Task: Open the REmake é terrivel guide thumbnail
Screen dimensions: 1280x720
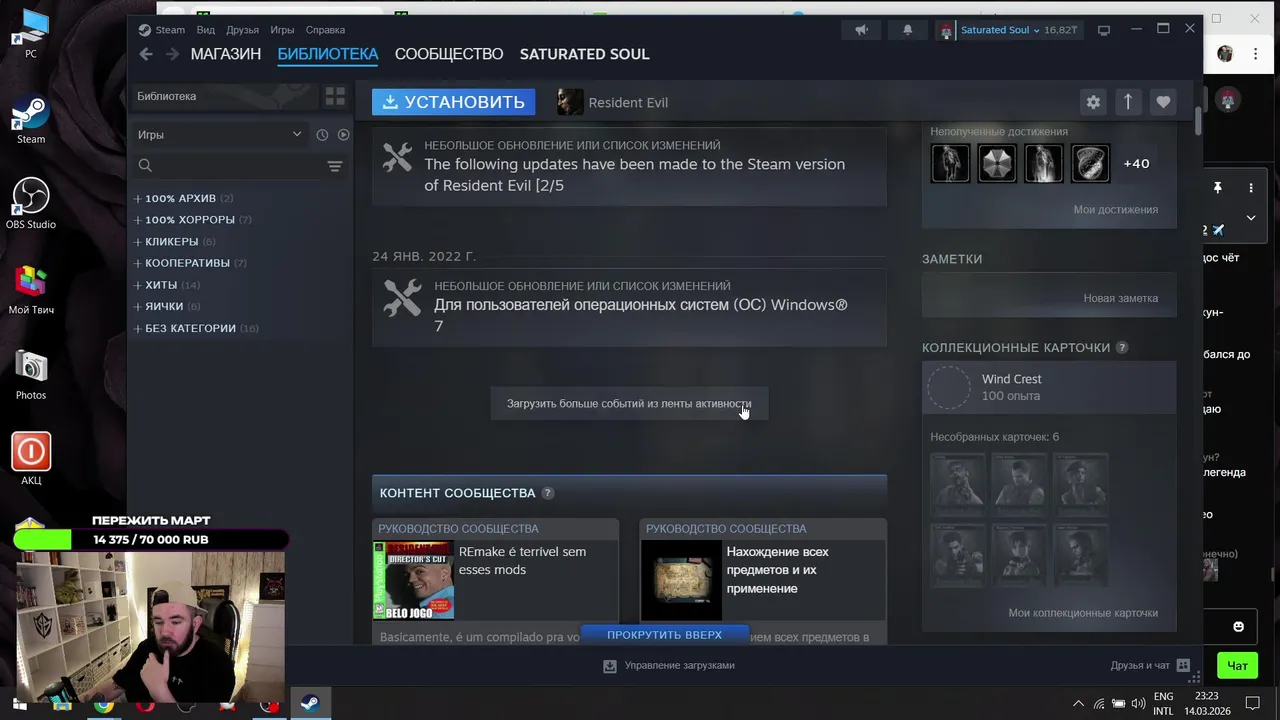Action: click(x=413, y=580)
